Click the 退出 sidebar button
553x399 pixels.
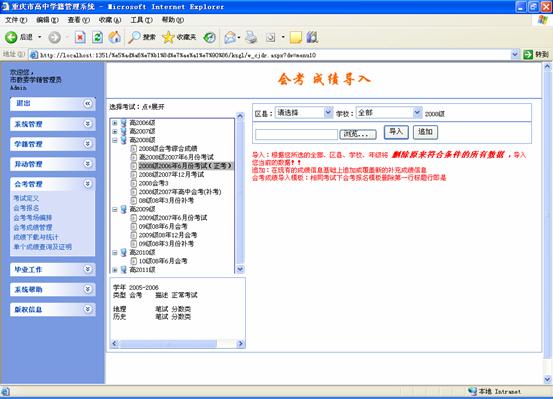53,104
